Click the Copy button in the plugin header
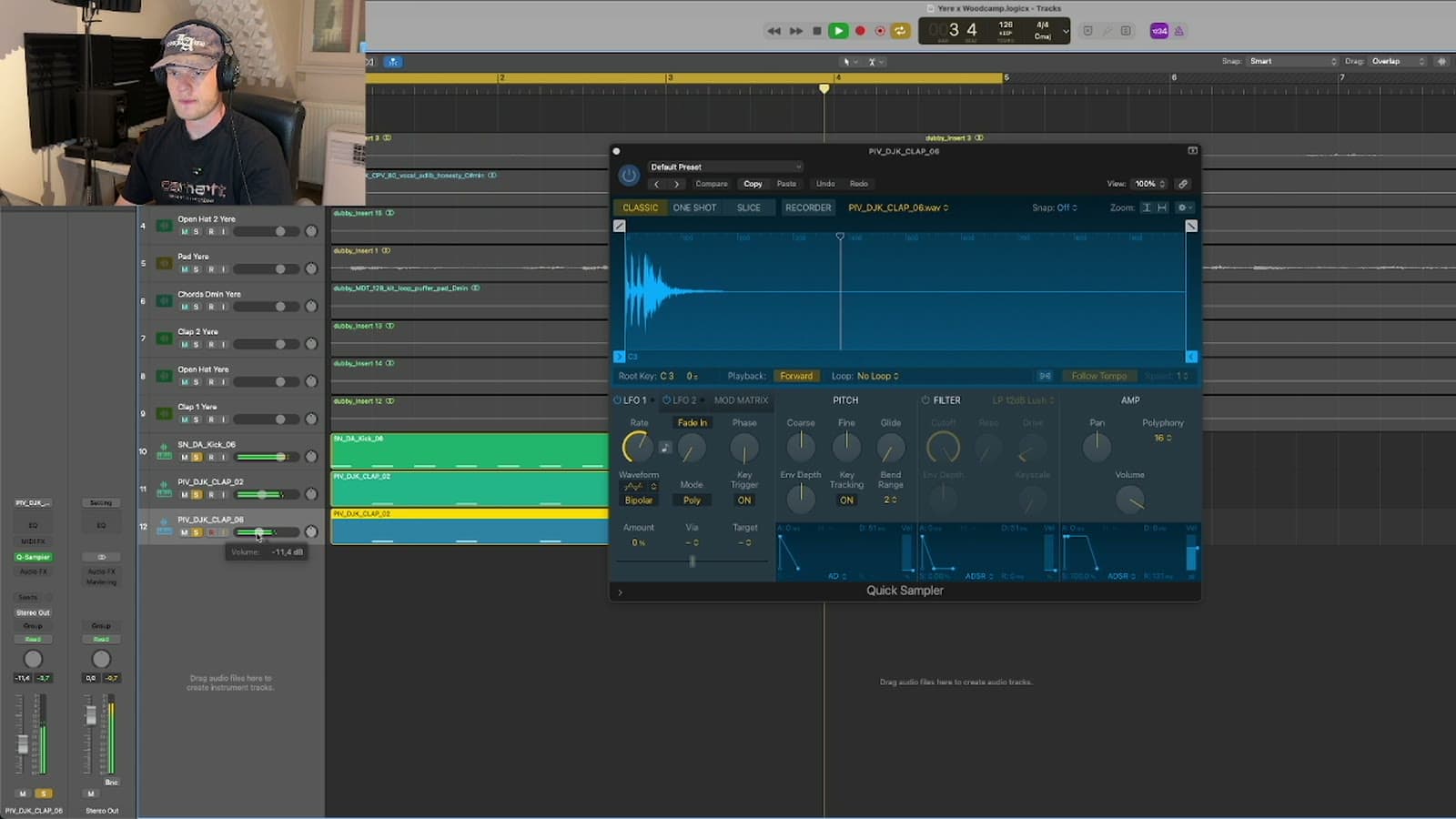The height and width of the screenshot is (819, 1456). tap(753, 184)
